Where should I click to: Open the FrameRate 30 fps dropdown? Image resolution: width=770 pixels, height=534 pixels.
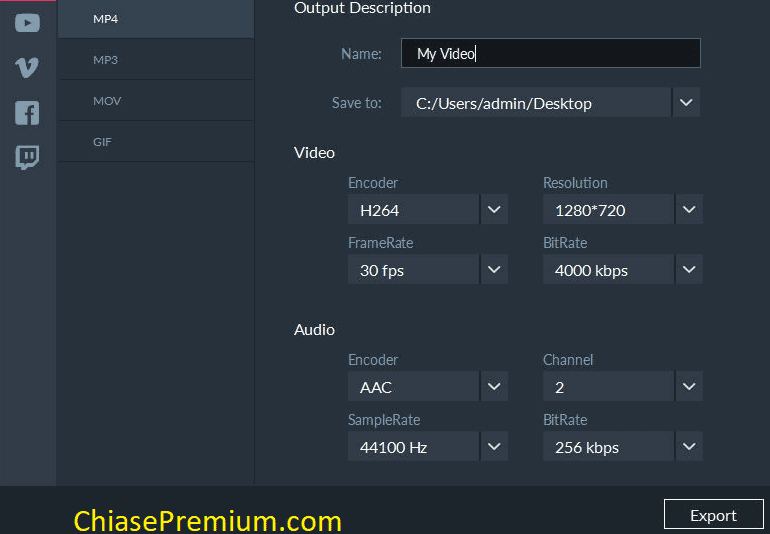click(494, 270)
